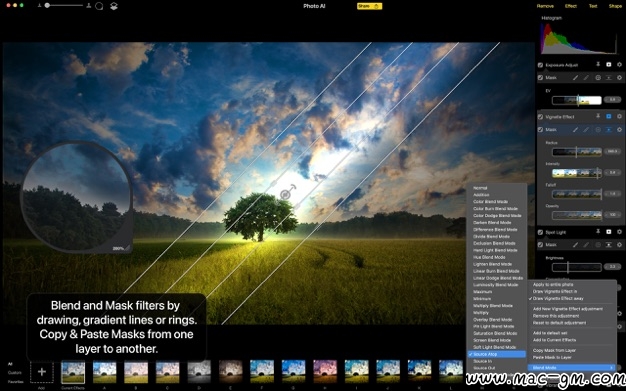Click the gear icon on Vignette Effect row
This screenshot has height=391, width=626.
tap(619, 117)
